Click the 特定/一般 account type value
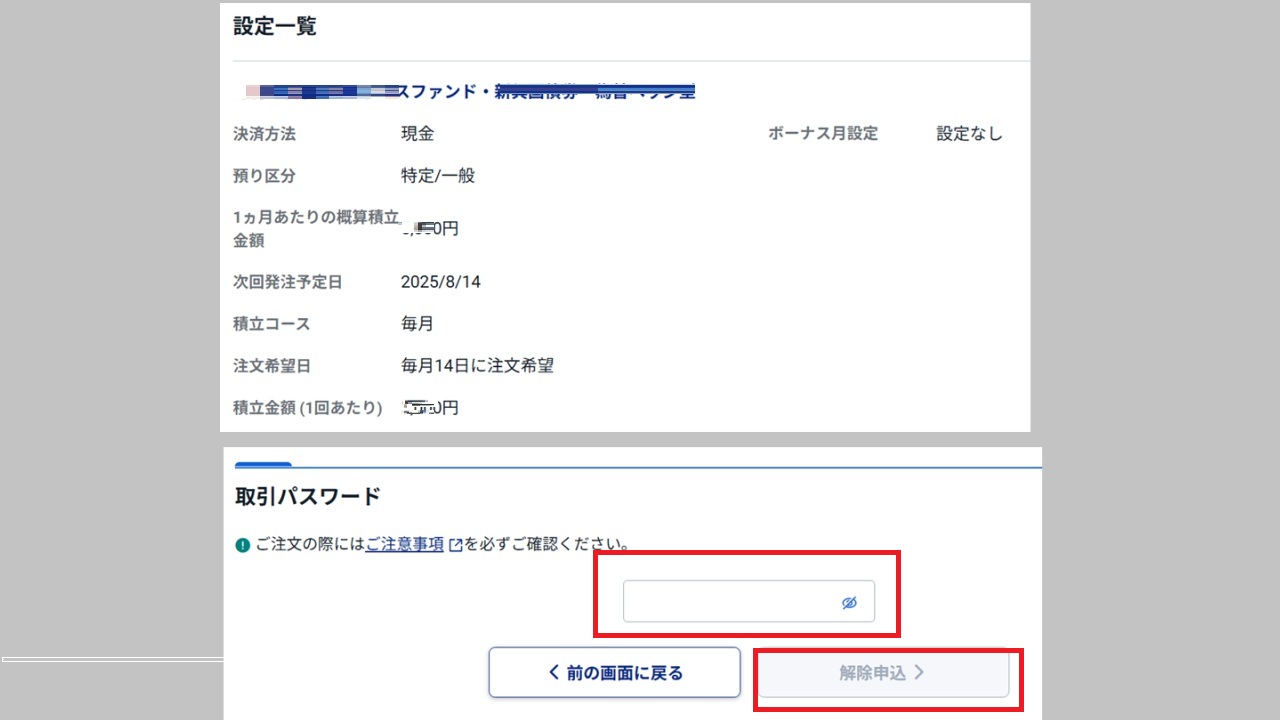The width and height of the screenshot is (1280, 720). [438, 176]
